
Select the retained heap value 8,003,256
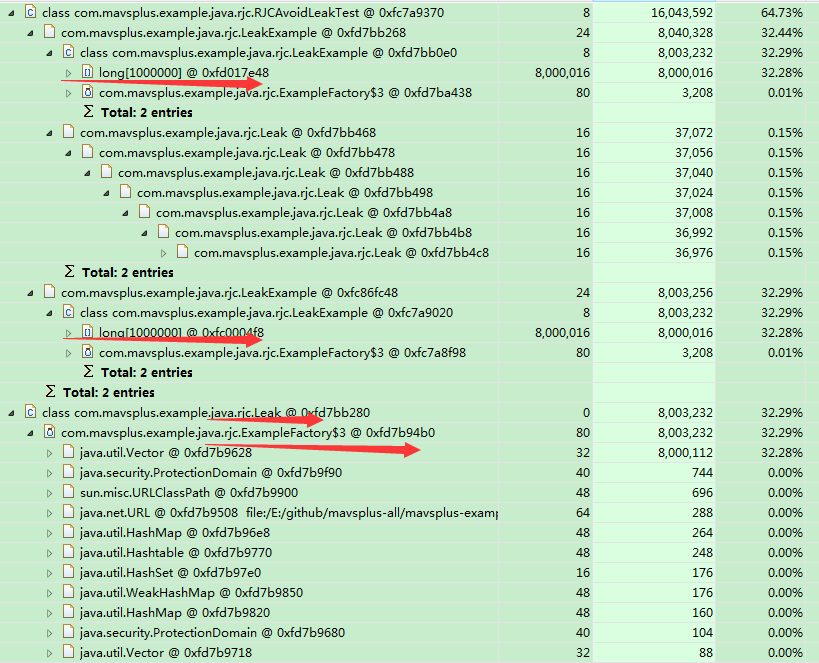[x=685, y=292]
